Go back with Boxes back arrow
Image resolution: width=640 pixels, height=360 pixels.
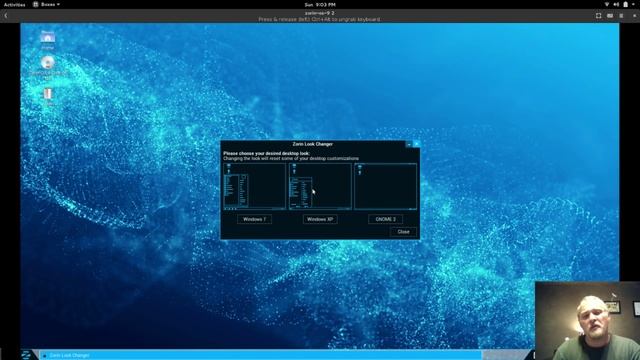6,16
